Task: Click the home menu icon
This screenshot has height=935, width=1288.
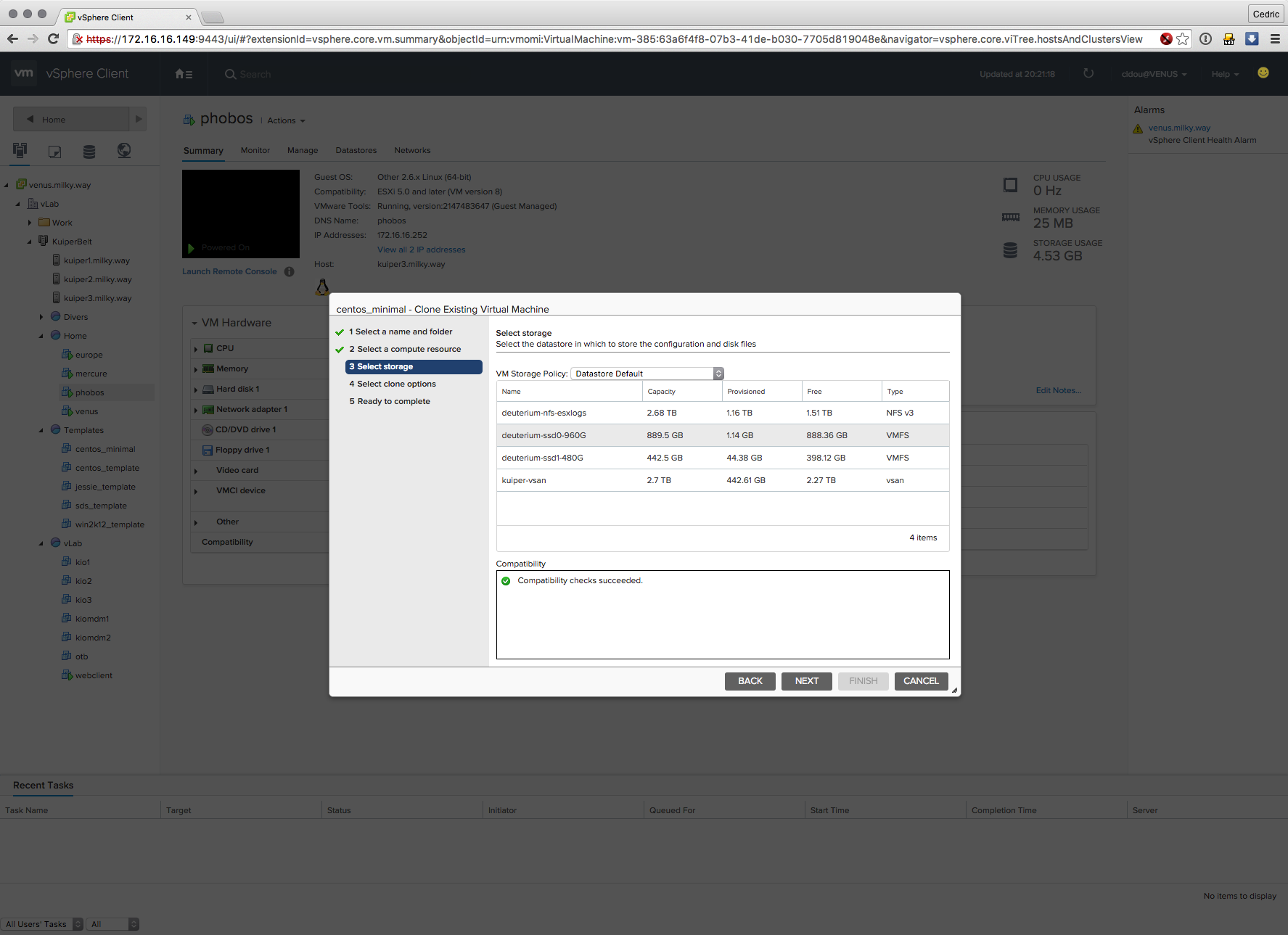Action: point(184,74)
